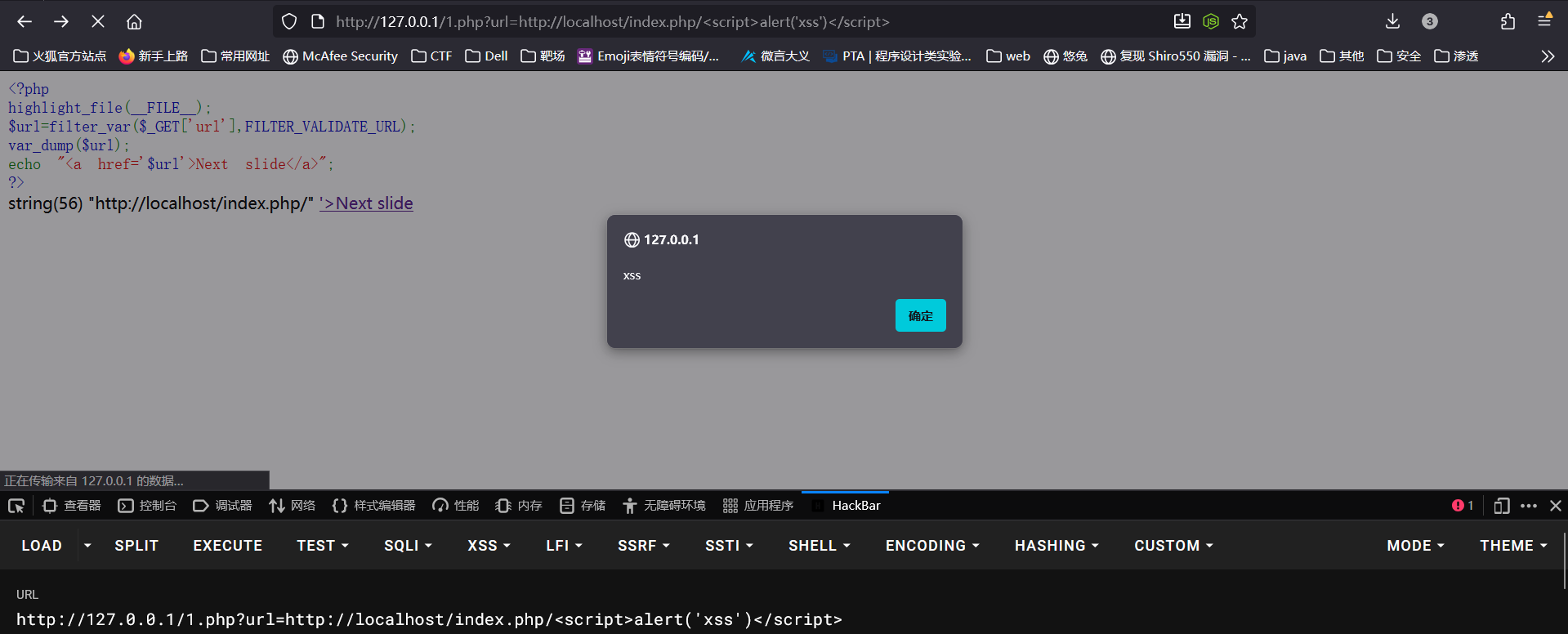Open the extensions puzzle icon
This screenshot has height=634, width=1568.
tap(1508, 21)
